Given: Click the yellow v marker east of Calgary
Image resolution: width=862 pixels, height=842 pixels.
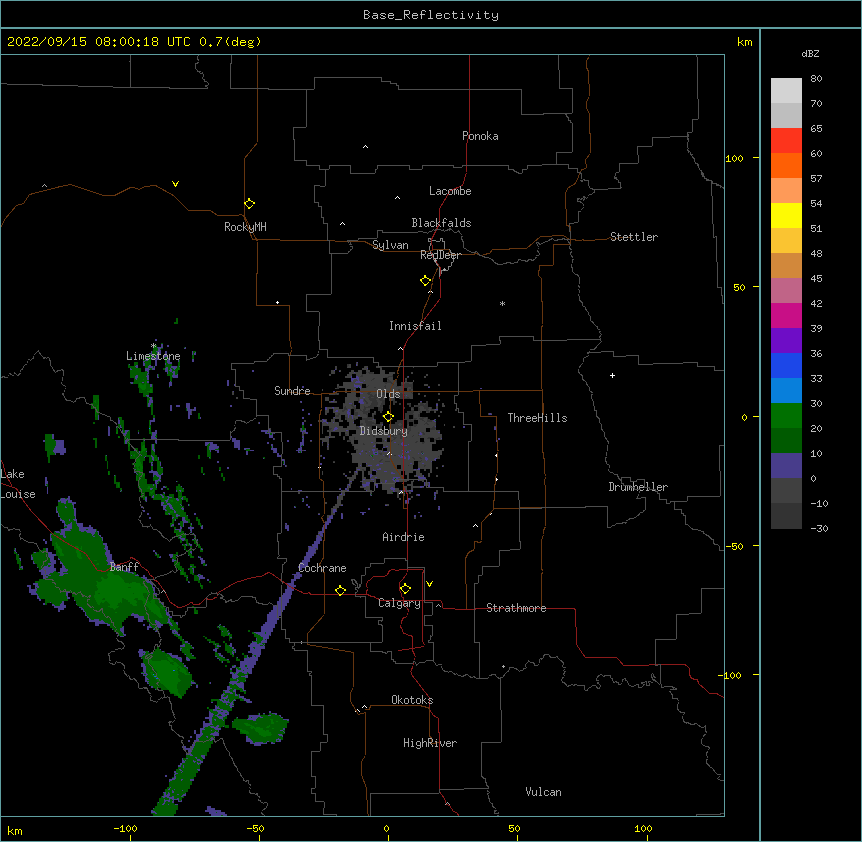Looking at the screenshot, I should (x=429, y=584).
